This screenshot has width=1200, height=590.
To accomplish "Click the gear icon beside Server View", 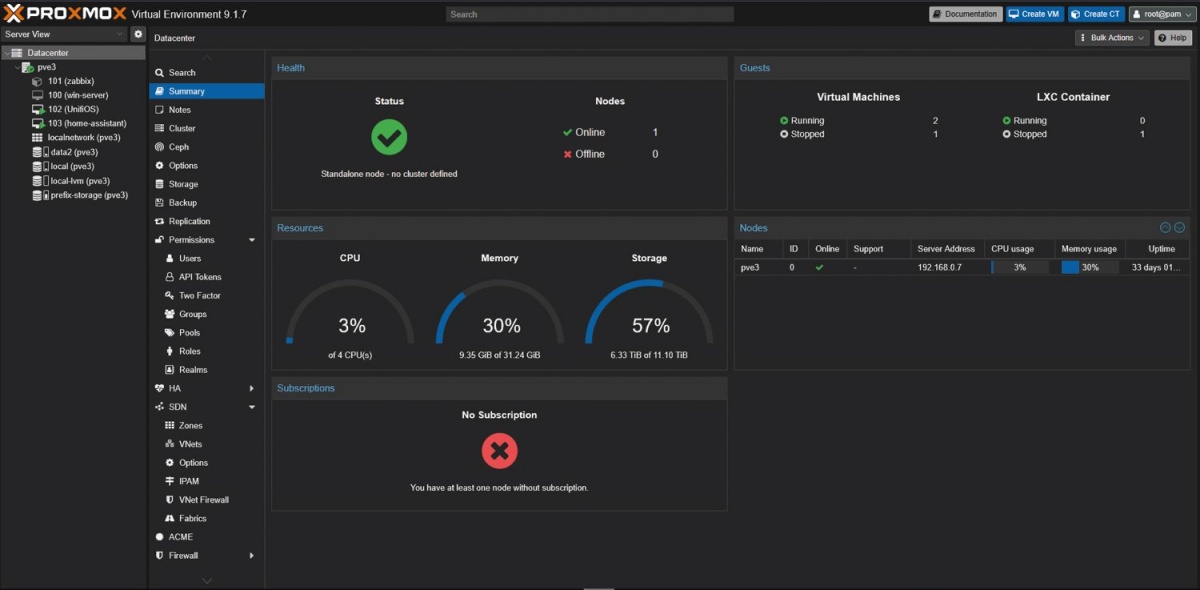I will click(138, 34).
